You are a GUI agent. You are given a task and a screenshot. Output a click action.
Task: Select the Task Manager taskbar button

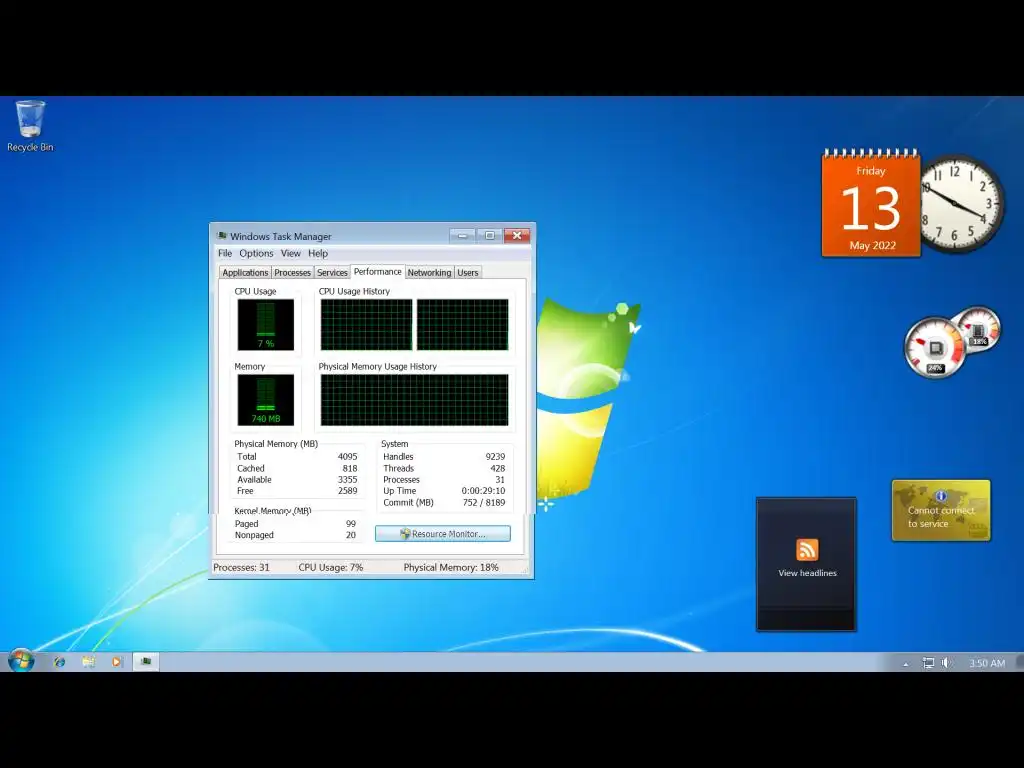click(x=146, y=662)
